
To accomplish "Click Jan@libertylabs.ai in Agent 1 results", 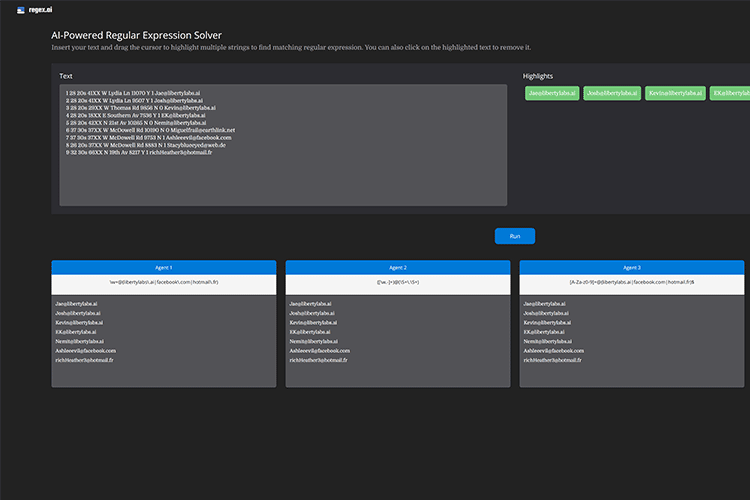I will (77, 303).
